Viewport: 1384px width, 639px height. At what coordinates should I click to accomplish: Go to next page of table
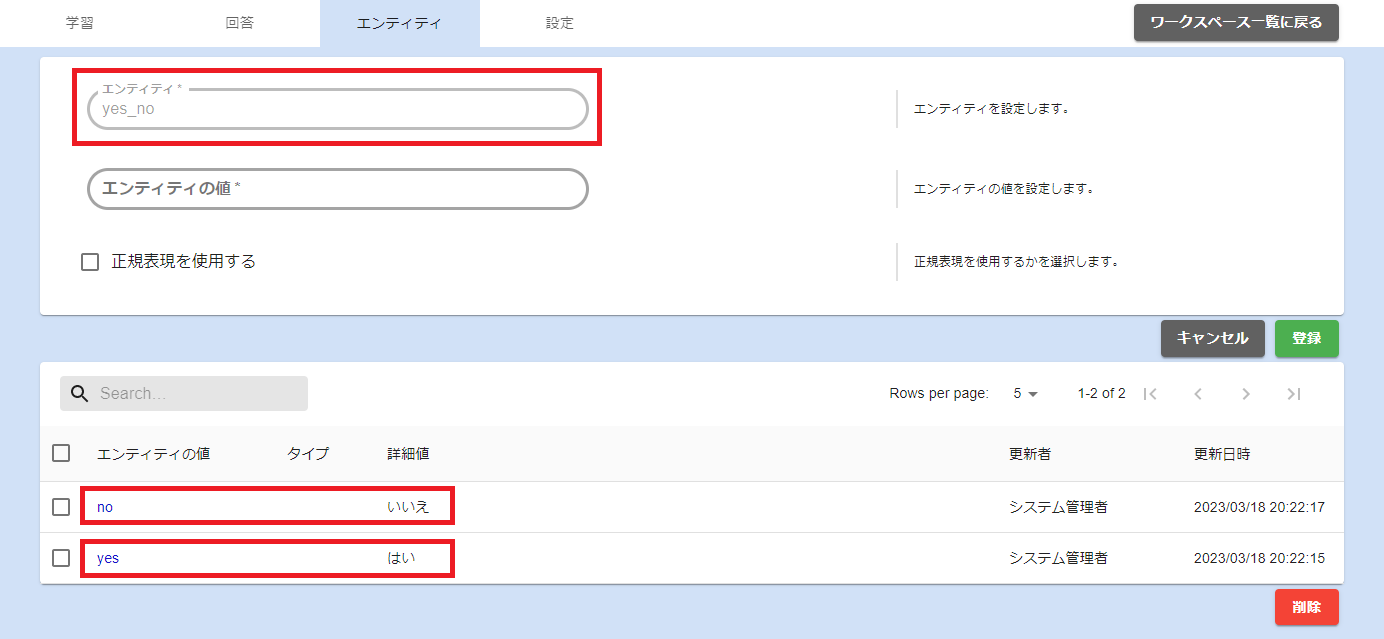pos(1246,394)
